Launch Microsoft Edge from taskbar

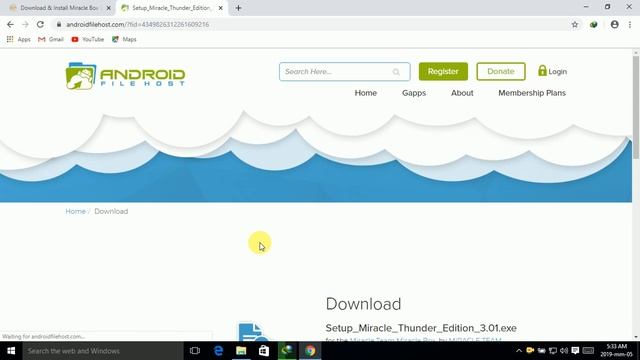pos(218,351)
